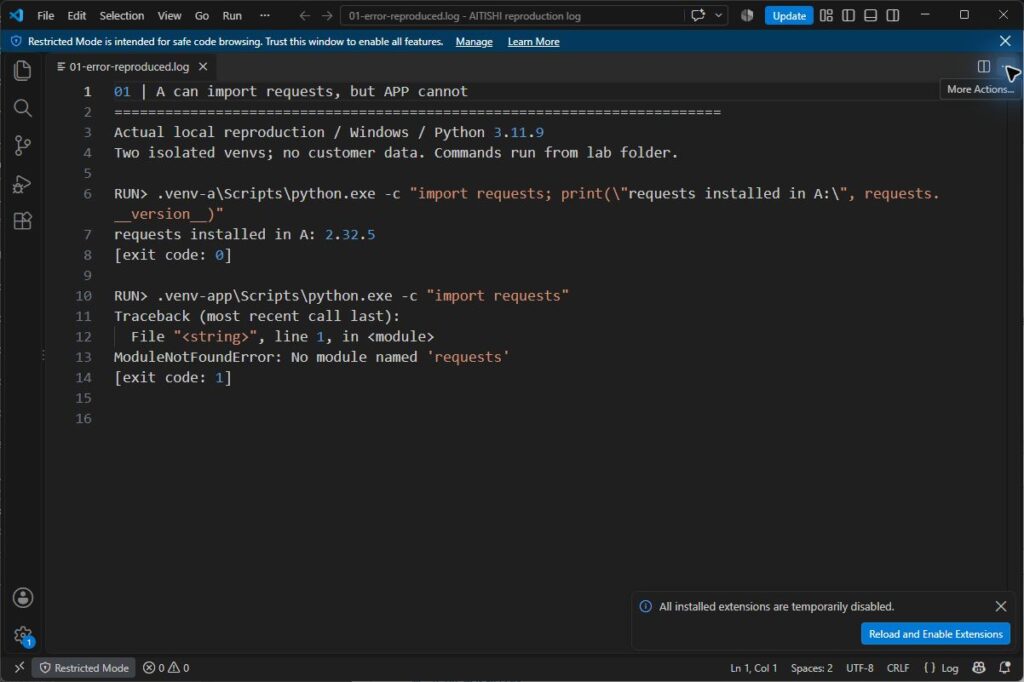Open the Run and Debug view
Screen dimensions: 1024x682
(23, 184)
